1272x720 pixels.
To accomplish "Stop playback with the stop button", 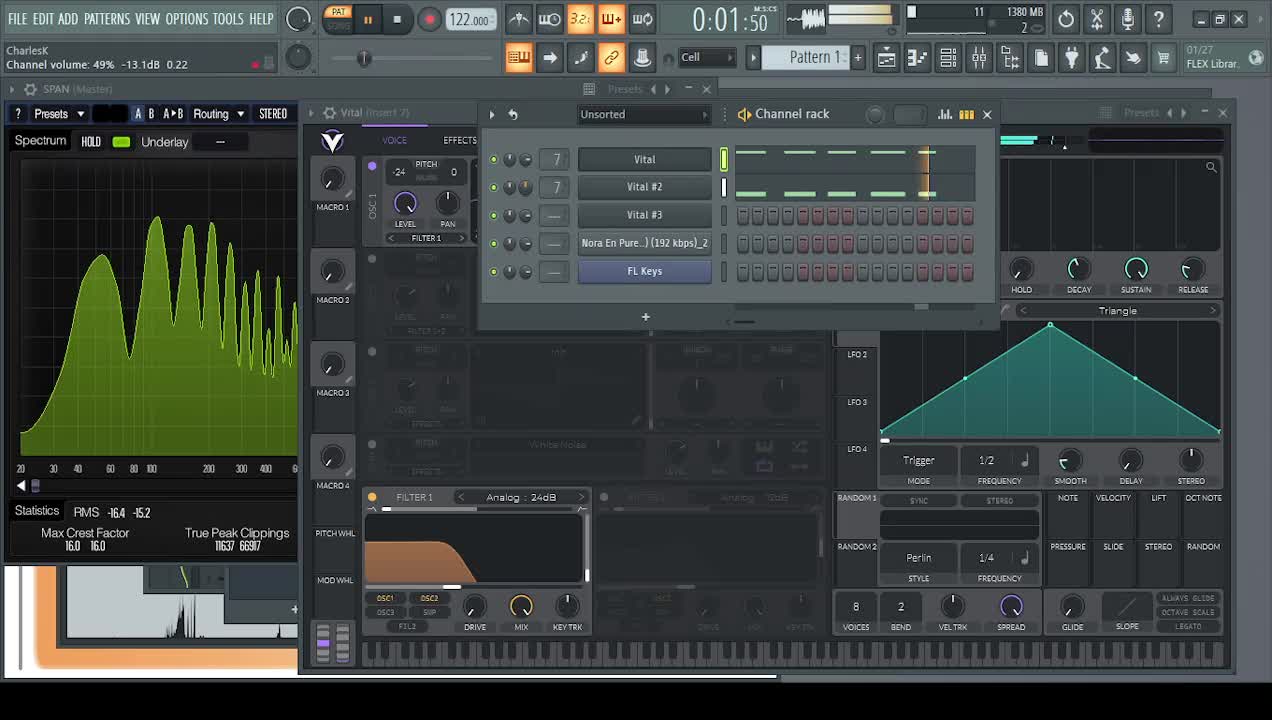I will click(397, 19).
